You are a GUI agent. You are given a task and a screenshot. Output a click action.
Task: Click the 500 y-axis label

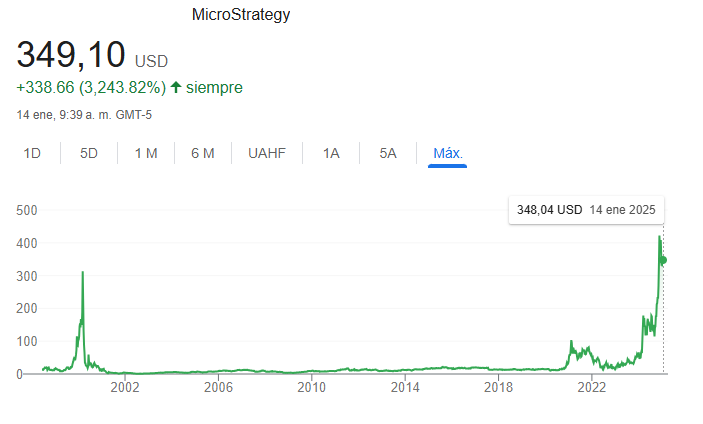coord(27,210)
